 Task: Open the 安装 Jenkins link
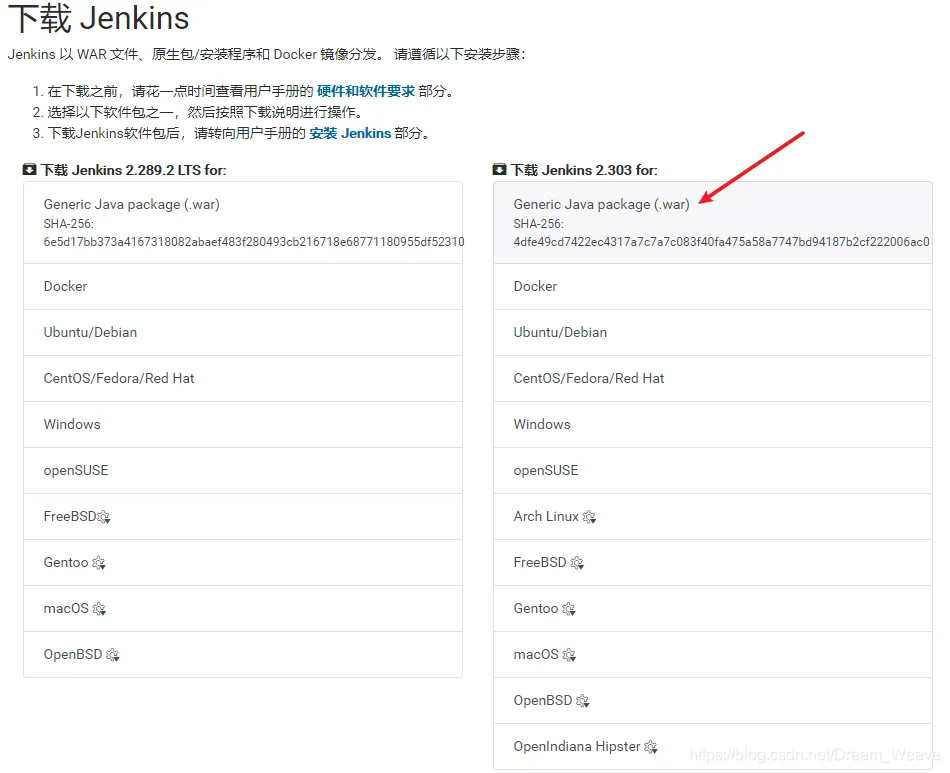coord(350,133)
